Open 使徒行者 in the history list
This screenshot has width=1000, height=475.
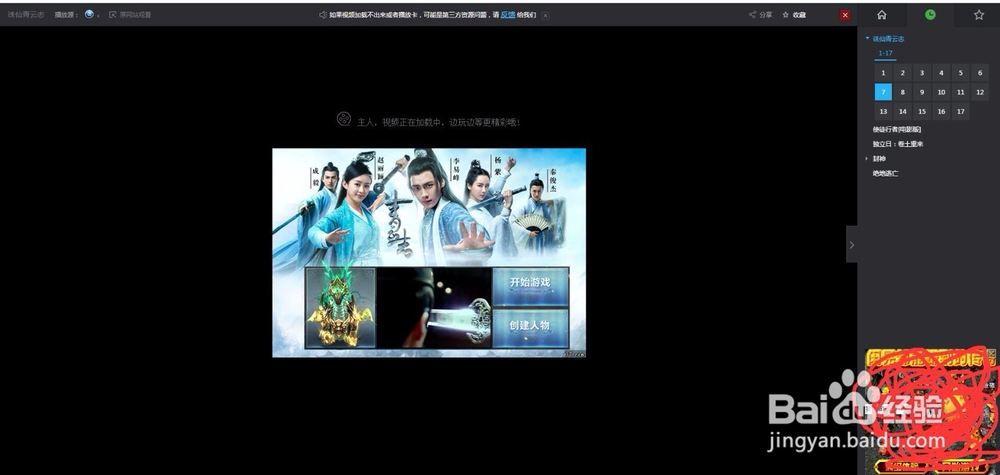tap(897, 129)
